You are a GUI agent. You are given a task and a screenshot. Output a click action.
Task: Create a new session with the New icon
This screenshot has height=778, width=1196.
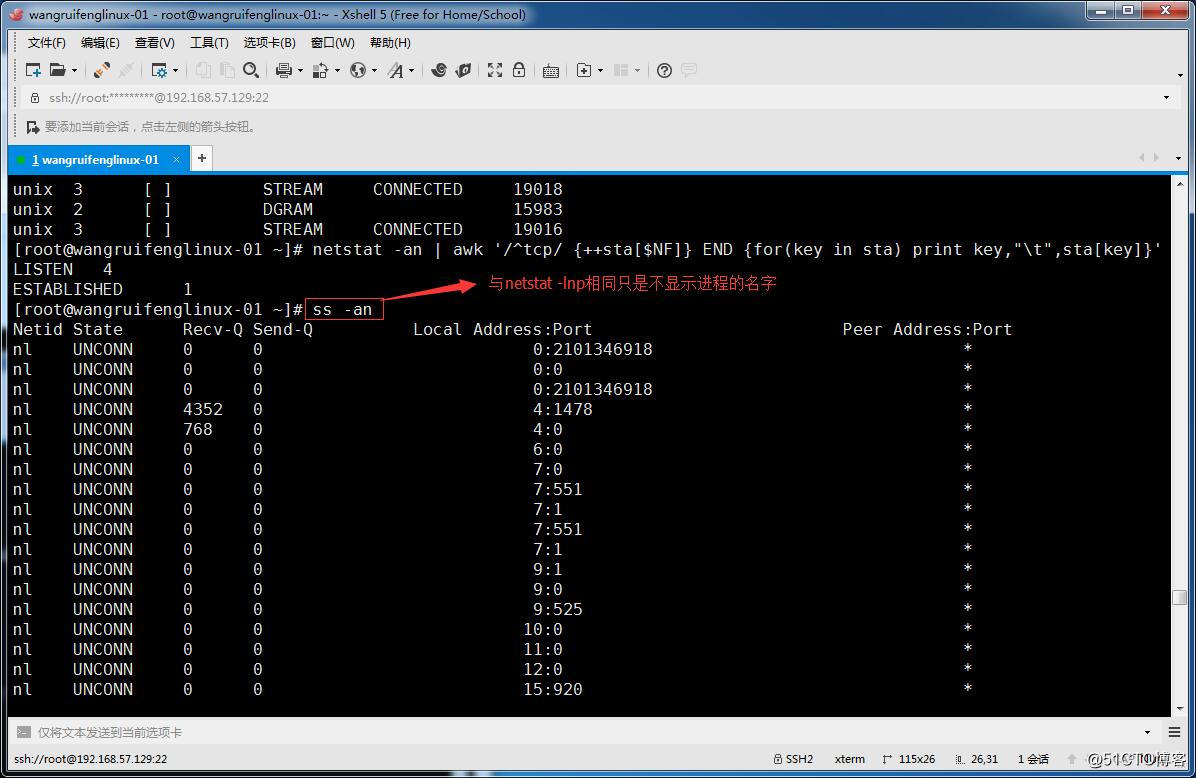[x=33, y=70]
